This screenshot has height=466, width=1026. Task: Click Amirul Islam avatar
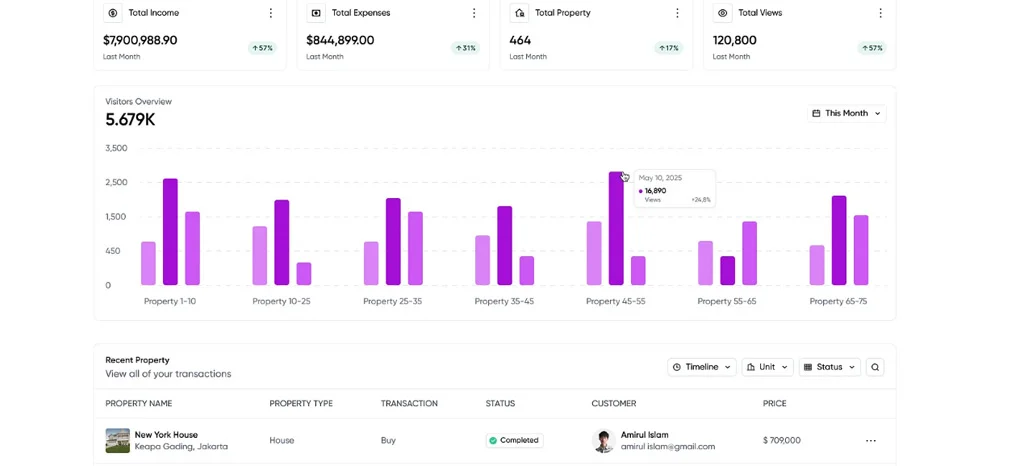coord(603,440)
